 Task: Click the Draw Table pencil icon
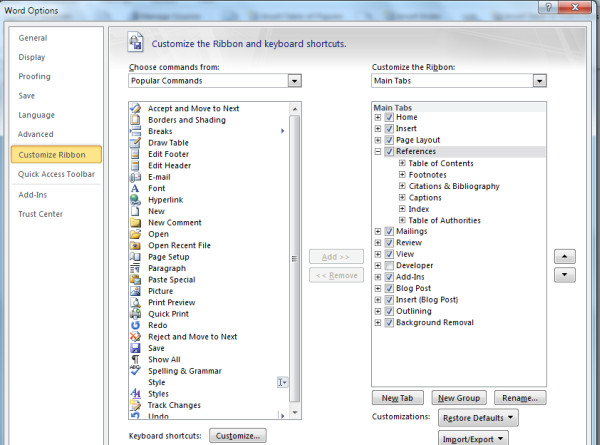tap(135, 143)
